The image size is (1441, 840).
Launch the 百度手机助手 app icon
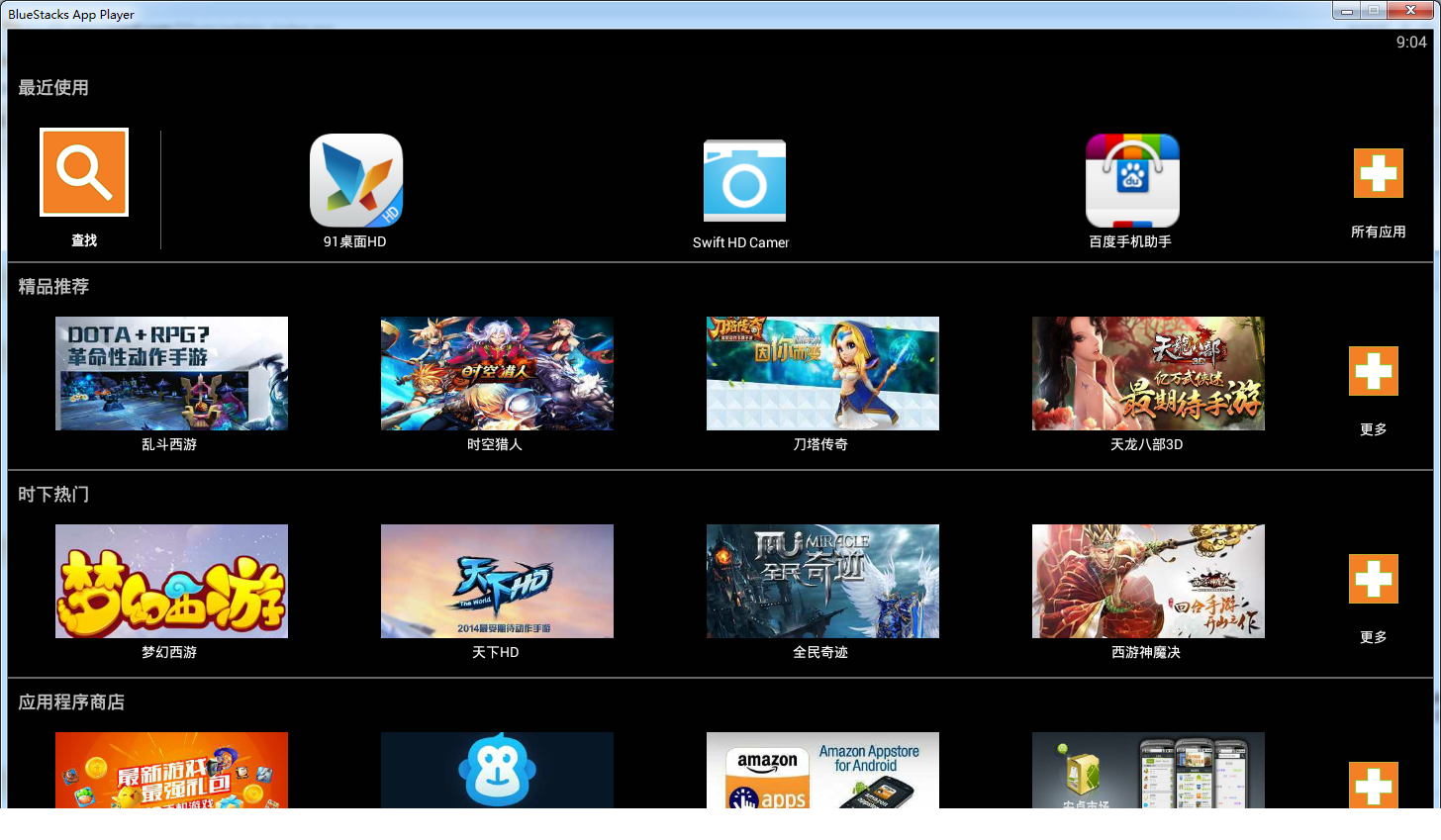point(1132,180)
